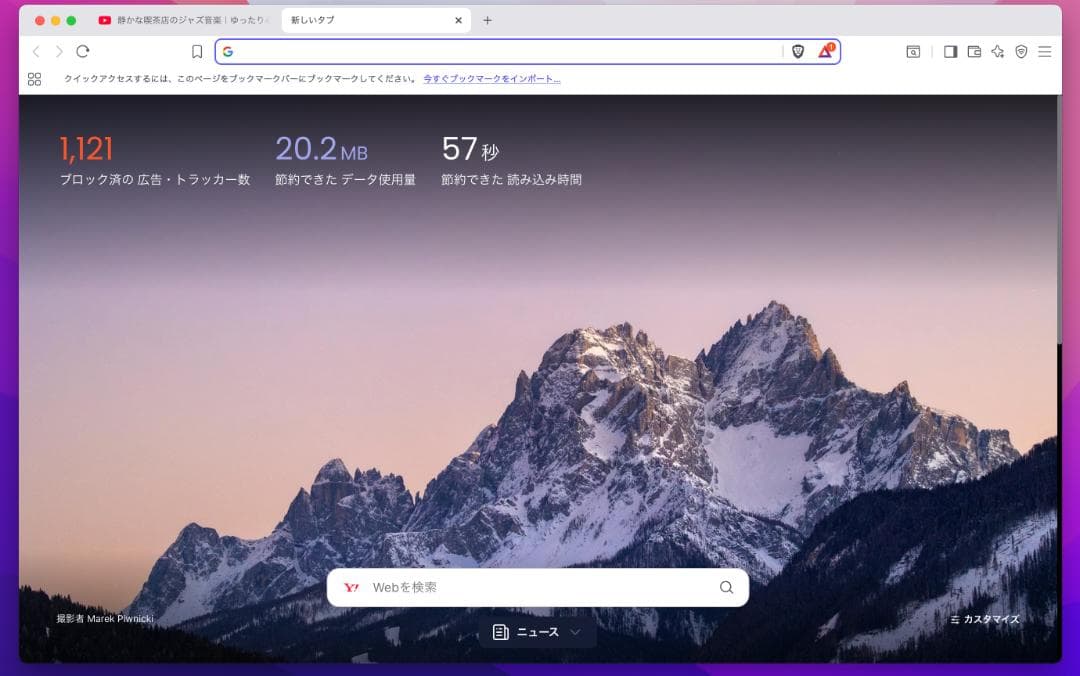Open the Brave Wallet icon
The height and width of the screenshot is (676, 1080).
coord(974,52)
